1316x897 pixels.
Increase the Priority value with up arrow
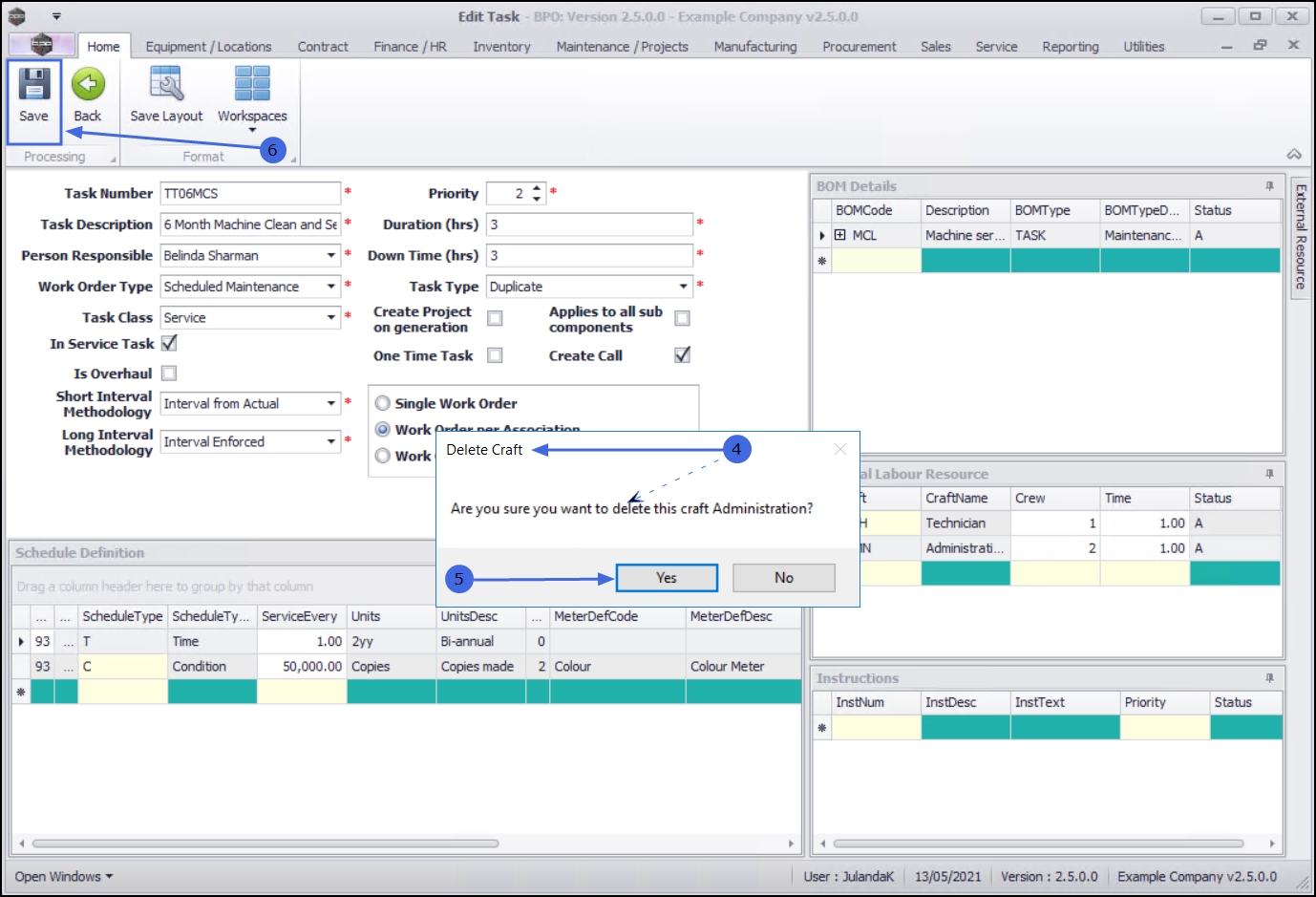537,188
